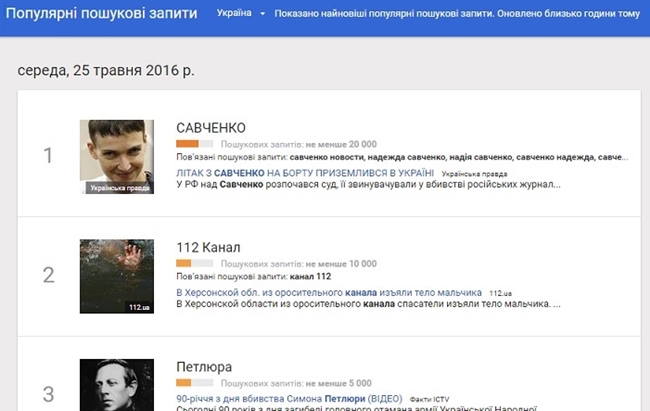Click the Savchenko photo thumbnail
Image resolution: width=650 pixels, height=411 pixels.
pos(117,157)
